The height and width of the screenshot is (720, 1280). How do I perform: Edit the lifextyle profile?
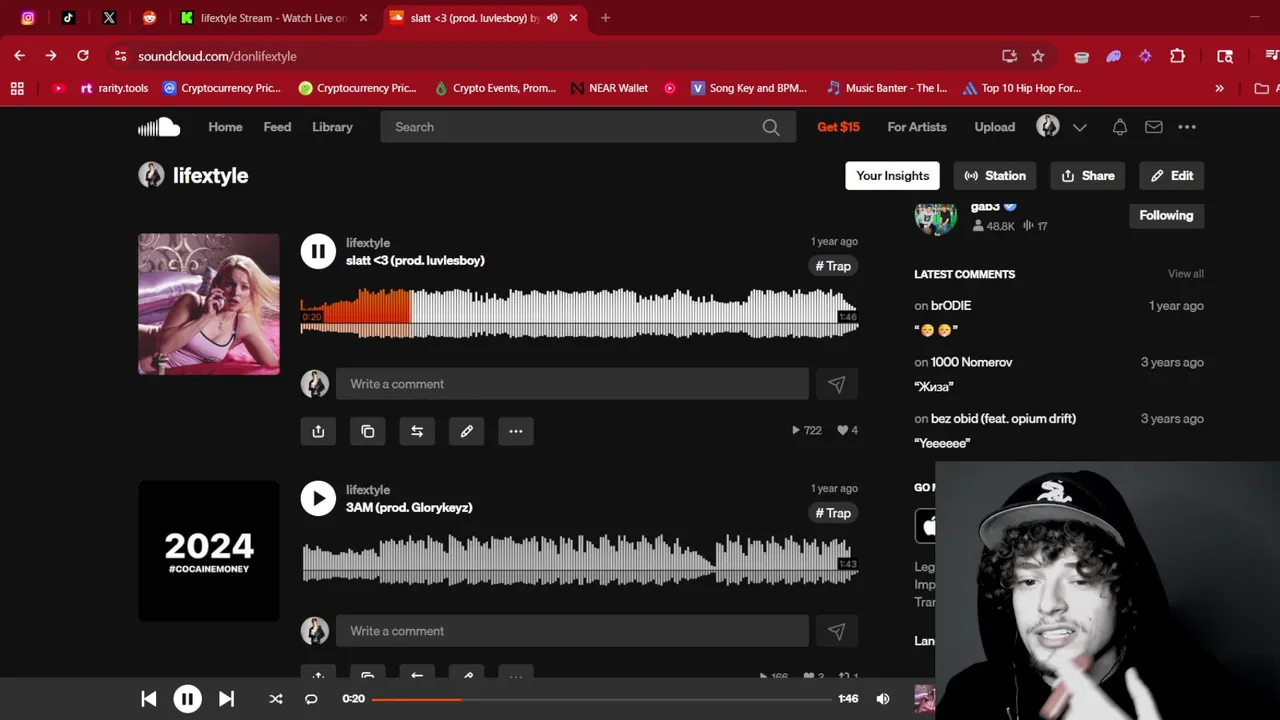pos(1171,175)
